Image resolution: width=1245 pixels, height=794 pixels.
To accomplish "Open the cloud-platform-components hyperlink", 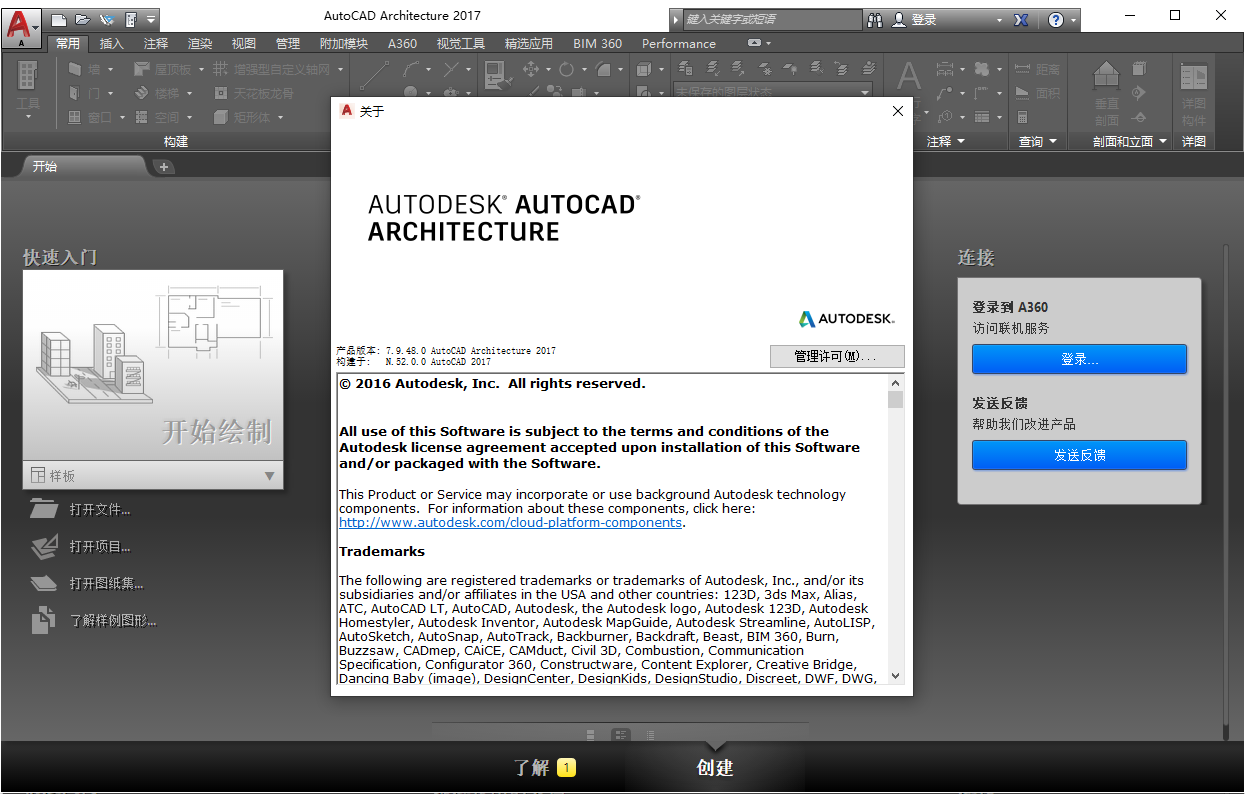I will [x=510, y=522].
